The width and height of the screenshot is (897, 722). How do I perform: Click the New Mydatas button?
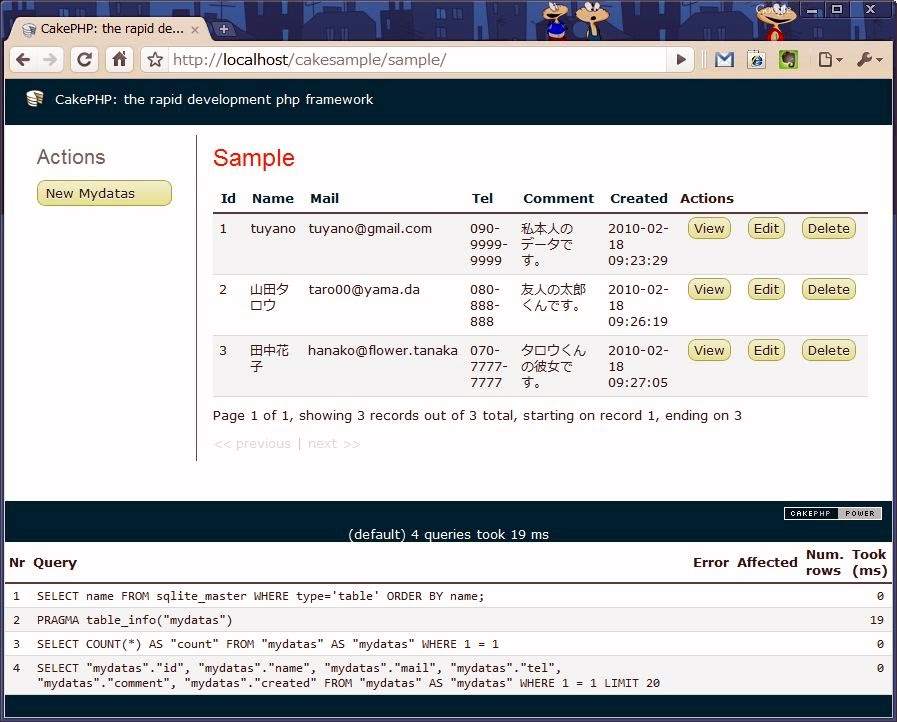(x=104, y=193)
